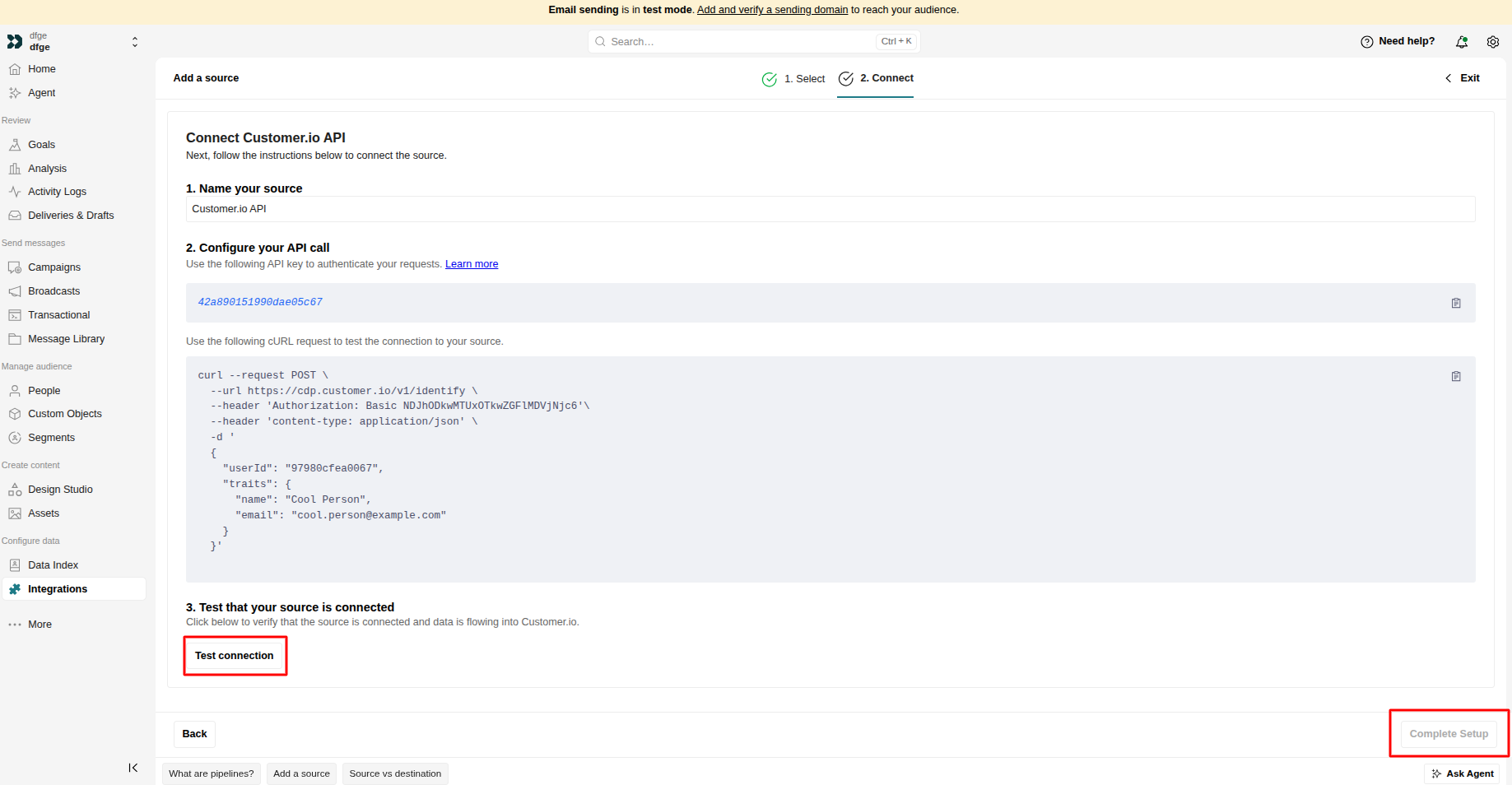This screenshot has height=785, width=1512.
Task: Click the Ask Agent button
Action: [x=1462, y=773]
